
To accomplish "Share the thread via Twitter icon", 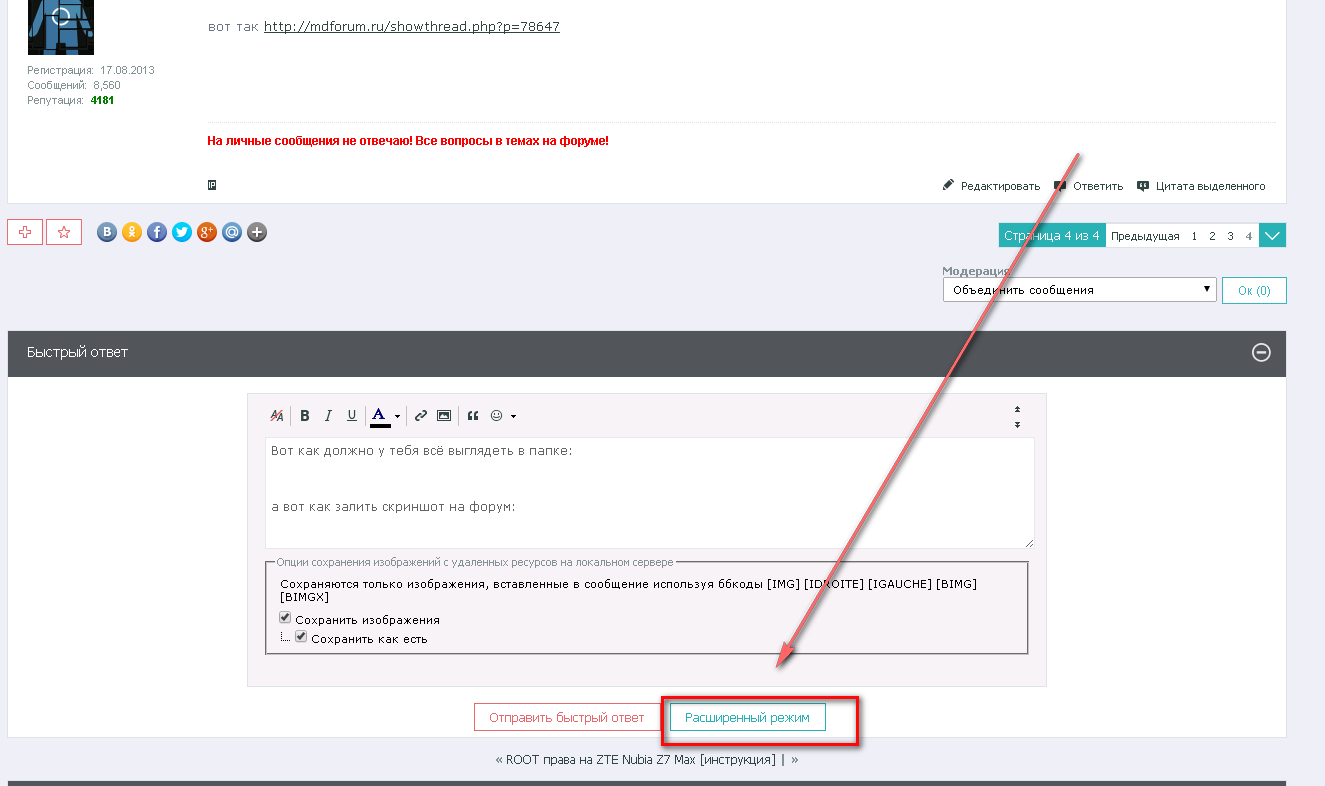I will coord(181,233).
